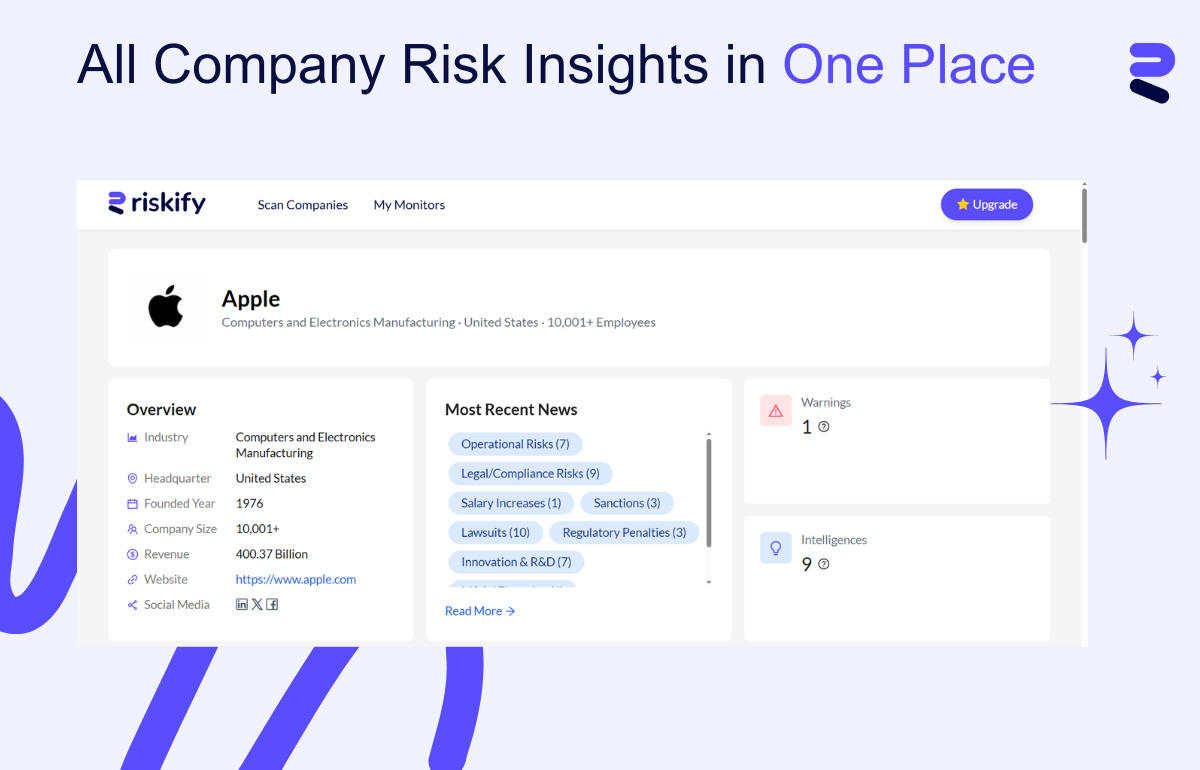The width and height of the screenshot is (1200, 770).
Task: Click the Riskify logo in the navbar
Action: click(157, 203)
